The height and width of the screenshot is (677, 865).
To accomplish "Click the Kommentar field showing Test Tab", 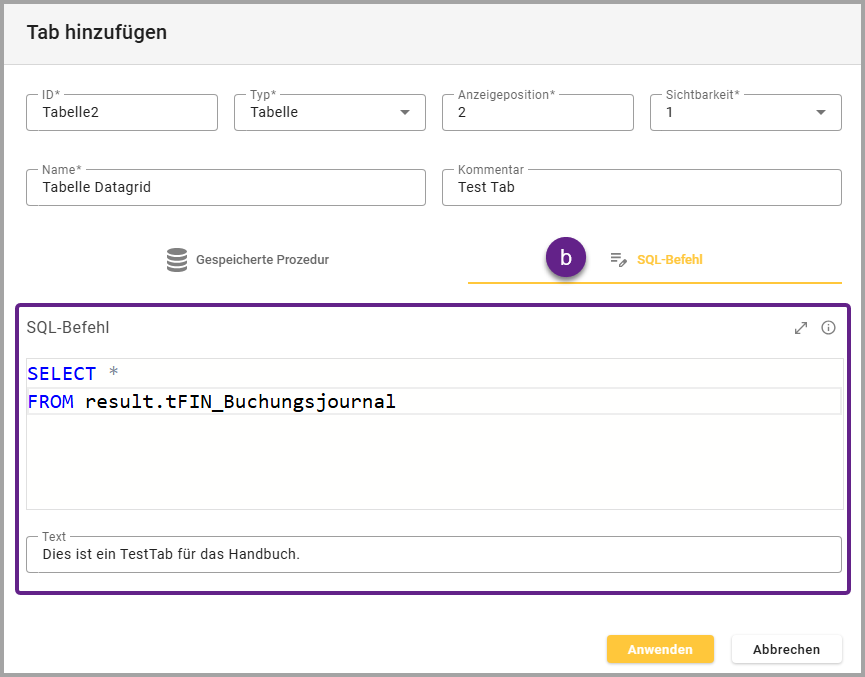I will [x=641, y=187].
